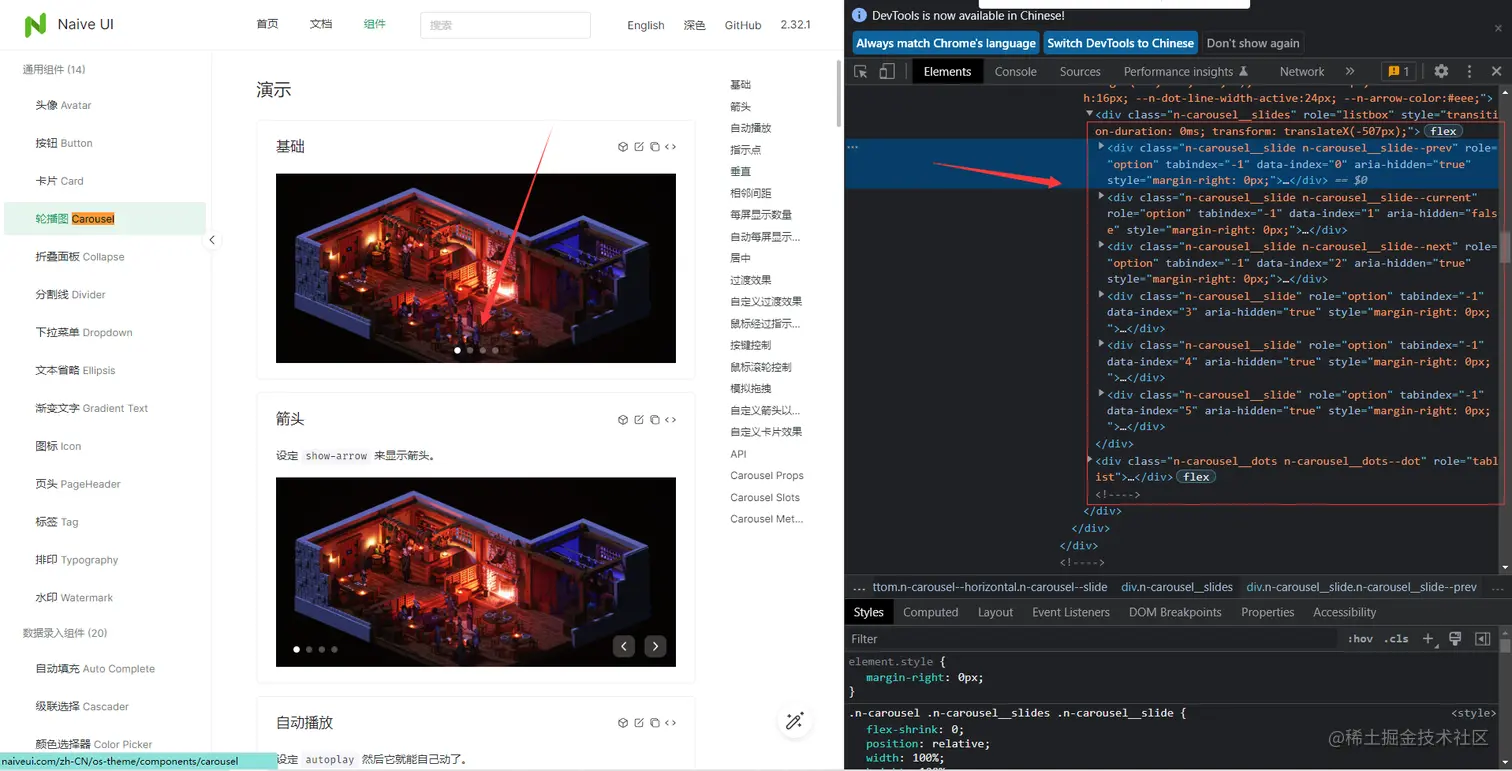Show more DevTools tabs chevron
Image resolution: width=1512 pixels, height=771 pixels.
click(1350, 71)
